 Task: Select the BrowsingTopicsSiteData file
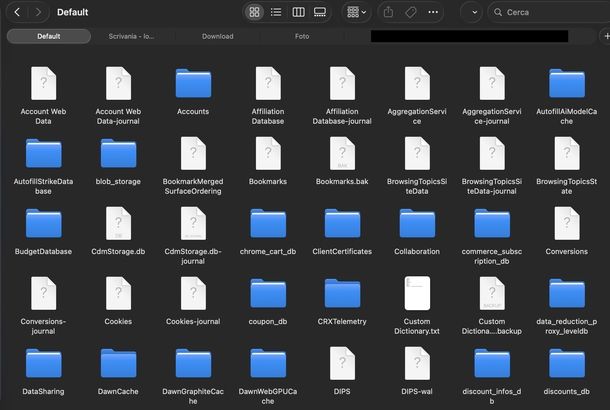pyautogui.click(x=417, y=166)
